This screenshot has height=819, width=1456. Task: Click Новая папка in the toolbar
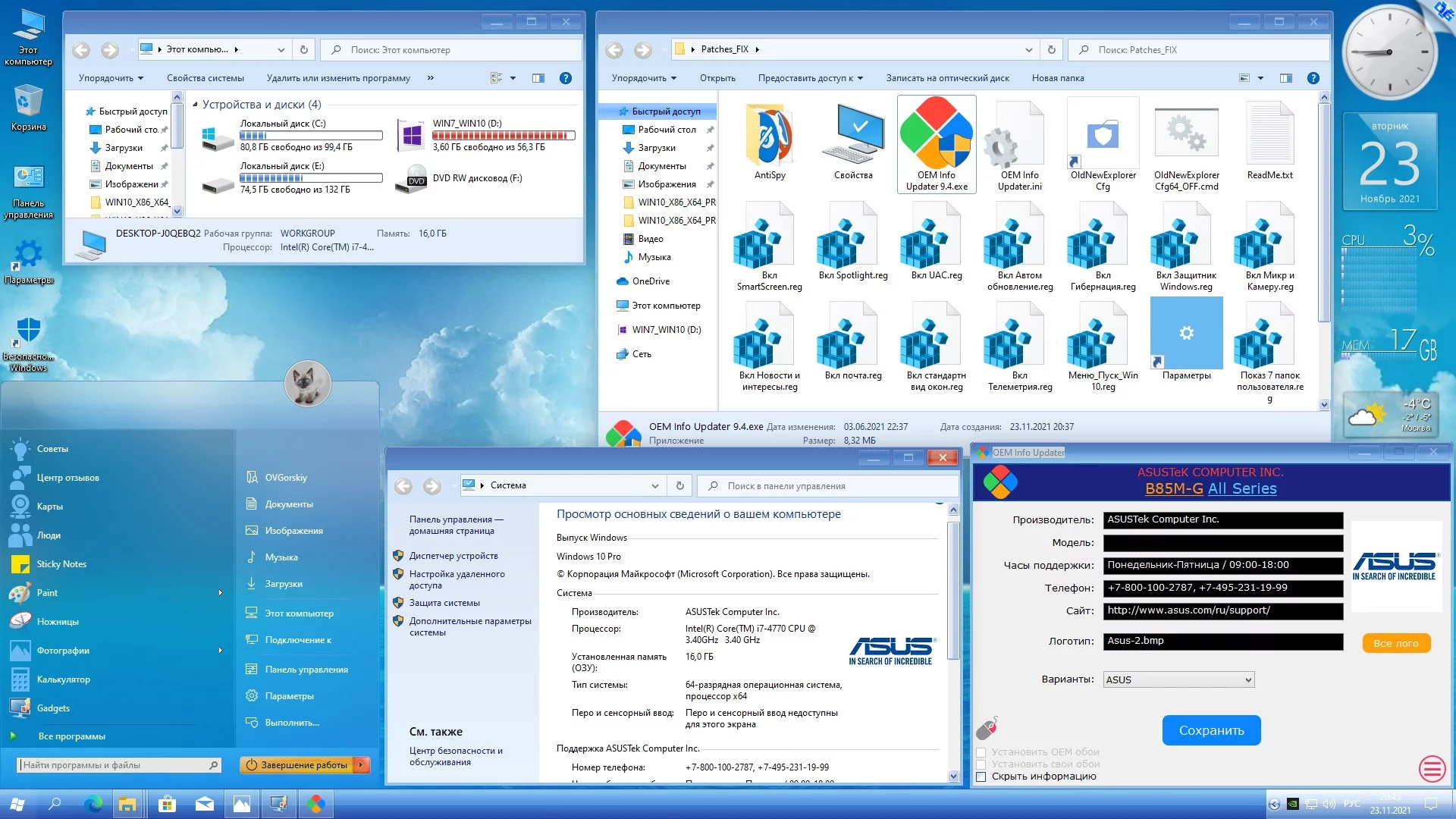1057,78
